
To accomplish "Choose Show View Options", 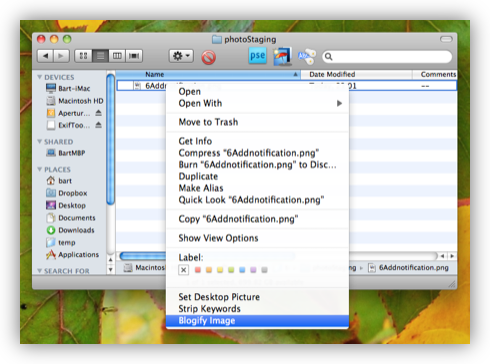I will 257,238.
